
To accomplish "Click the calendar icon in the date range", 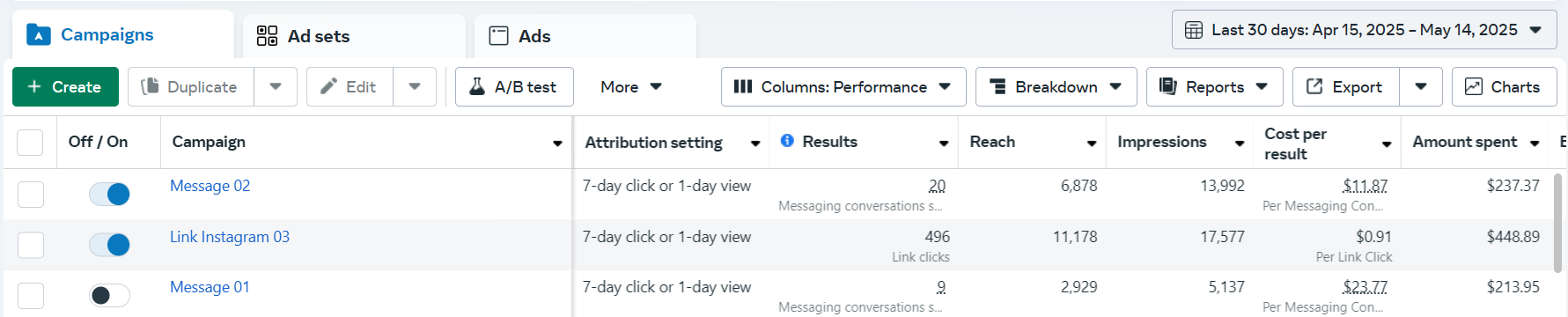I will tap(1194, 30).
